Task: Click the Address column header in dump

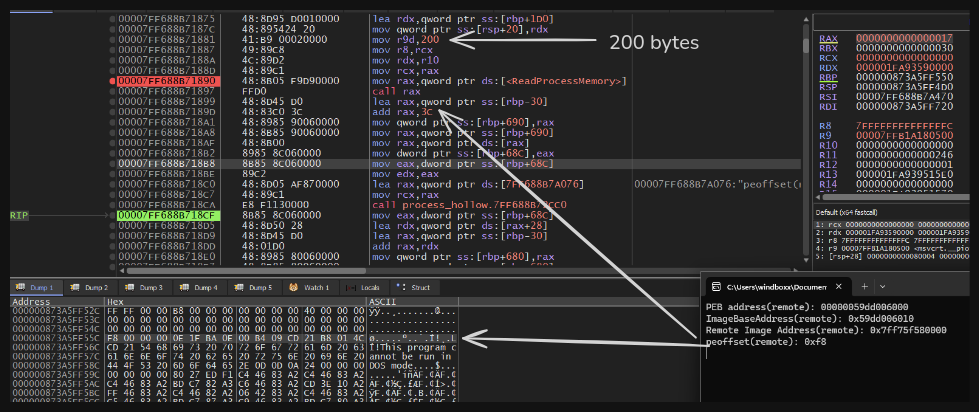Action: click(30, 300)
